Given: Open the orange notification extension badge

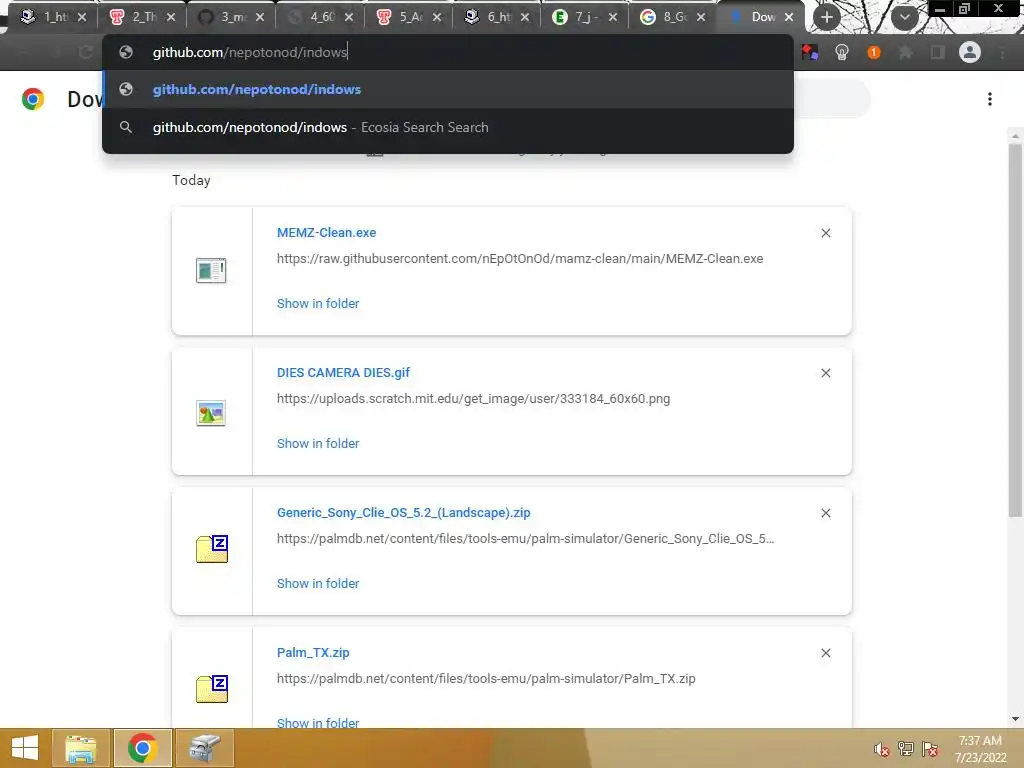Looking at the screenshot, I should pos(874,52).
